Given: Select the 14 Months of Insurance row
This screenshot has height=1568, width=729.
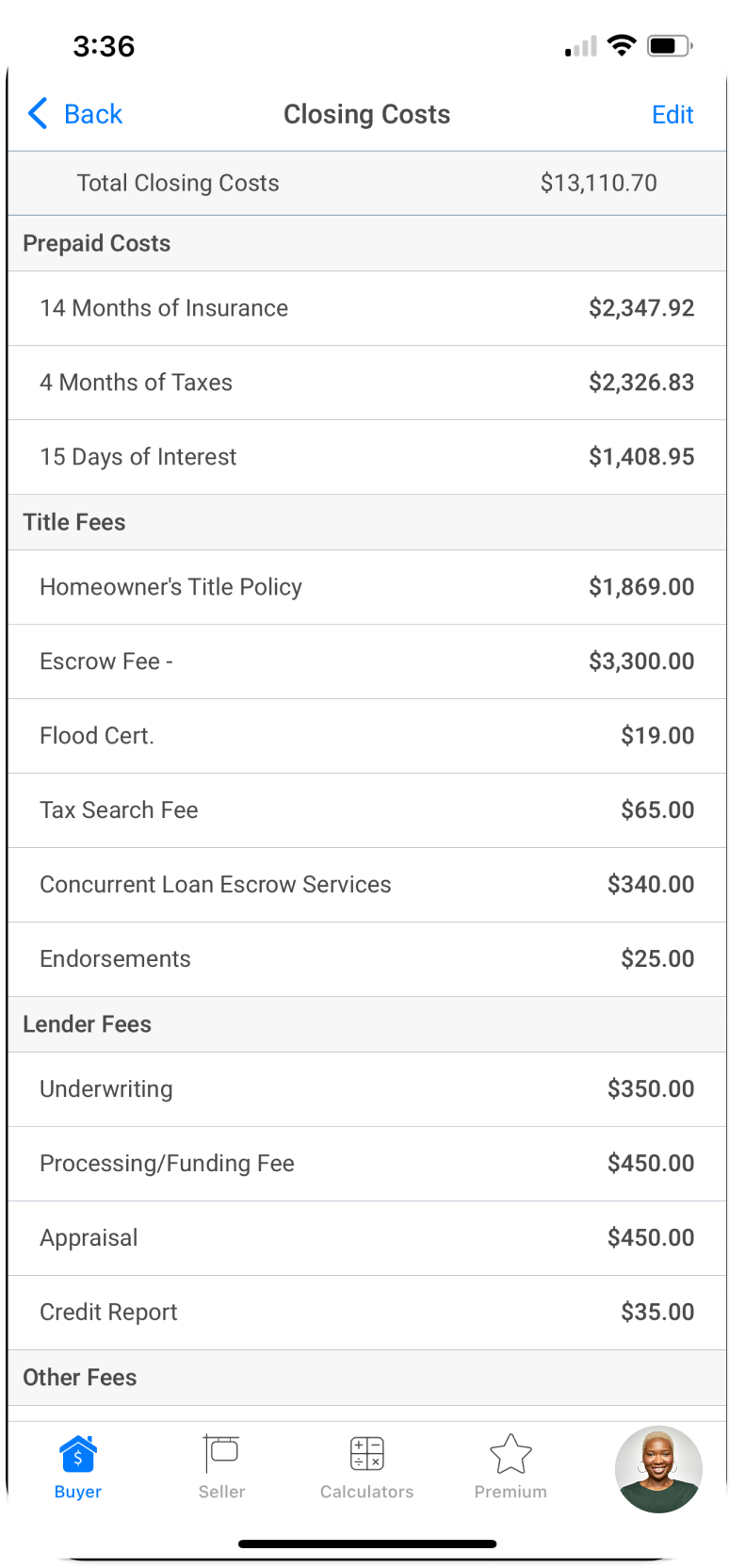Looking at the screenshot, I should click(x=366, y=308).
